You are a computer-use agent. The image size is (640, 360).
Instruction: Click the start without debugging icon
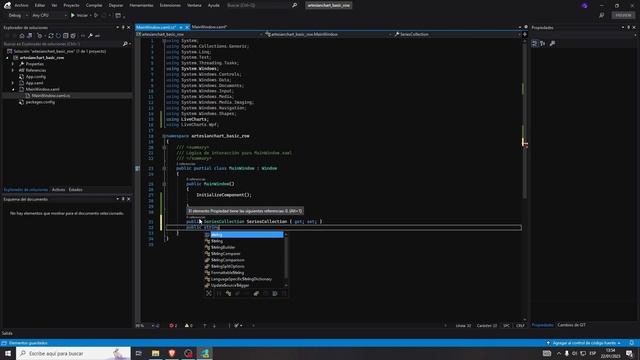click(96, 16)
